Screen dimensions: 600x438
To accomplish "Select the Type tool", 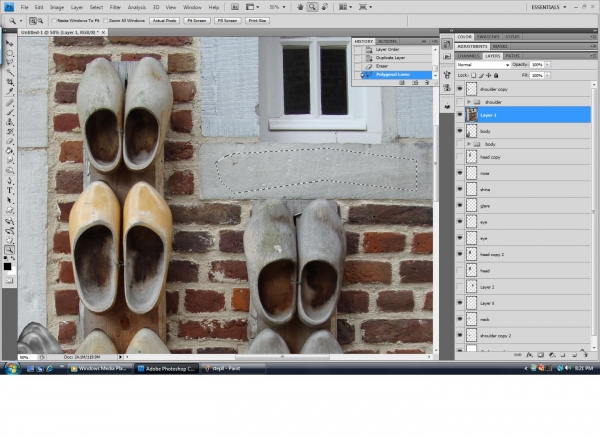I will (10, 190).
